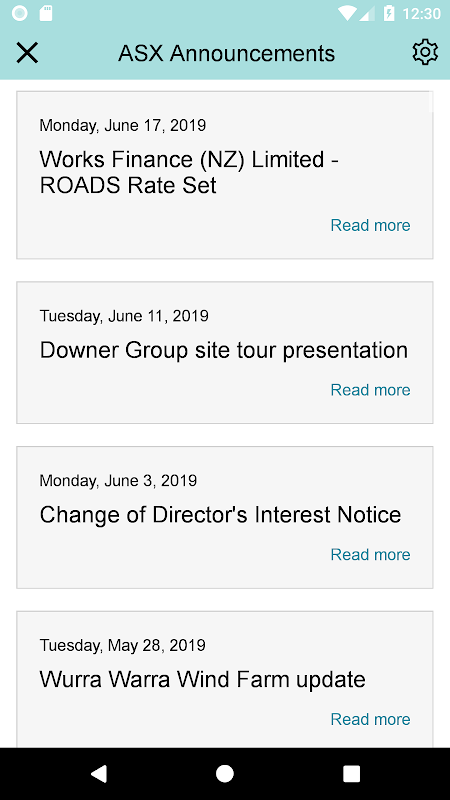Open settings via the gear icon
Image resolution: width=450 pixels, height=800 pixels.
(425, 53)
